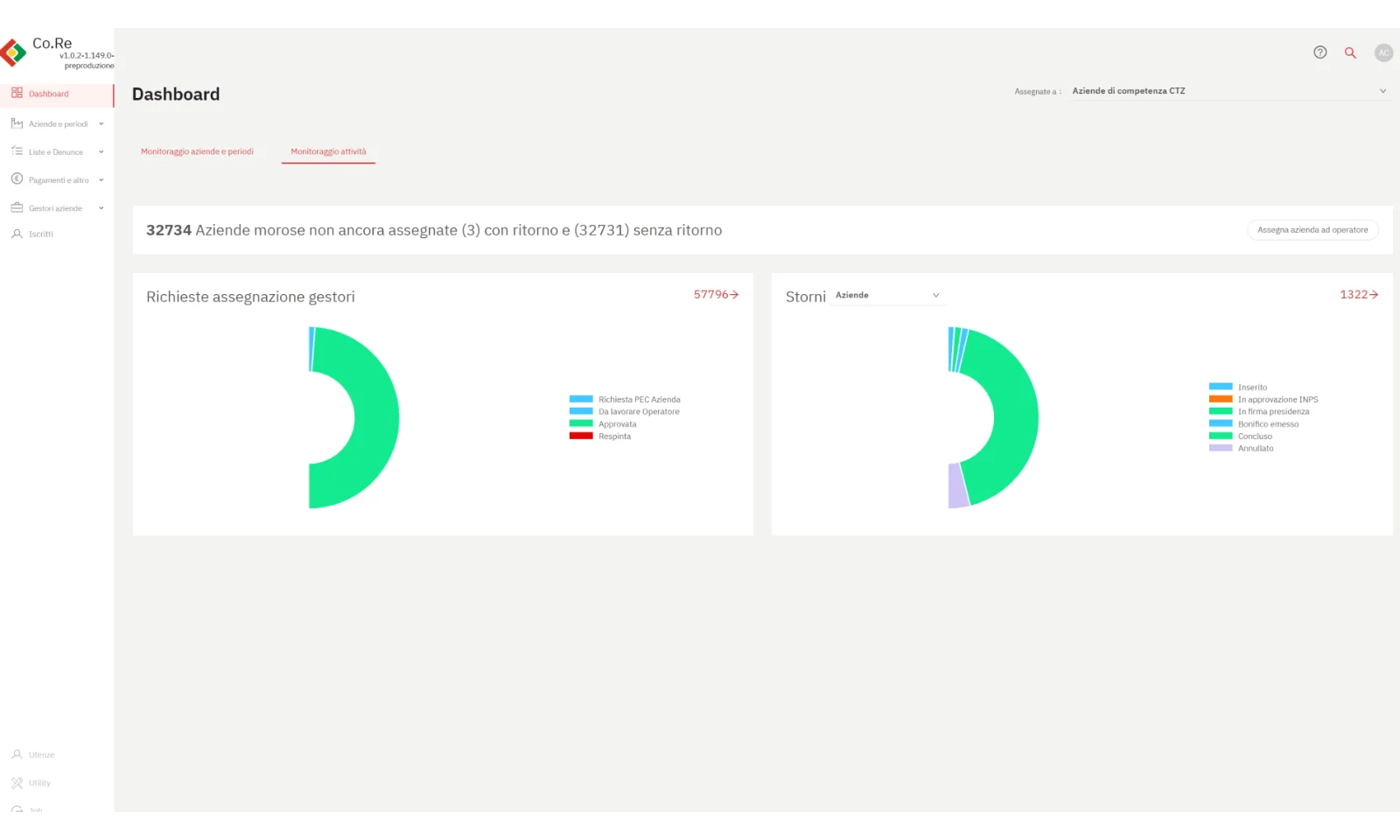Open the 57796 richieste link
Screen dimensions: 1400x840
[716, 295]
